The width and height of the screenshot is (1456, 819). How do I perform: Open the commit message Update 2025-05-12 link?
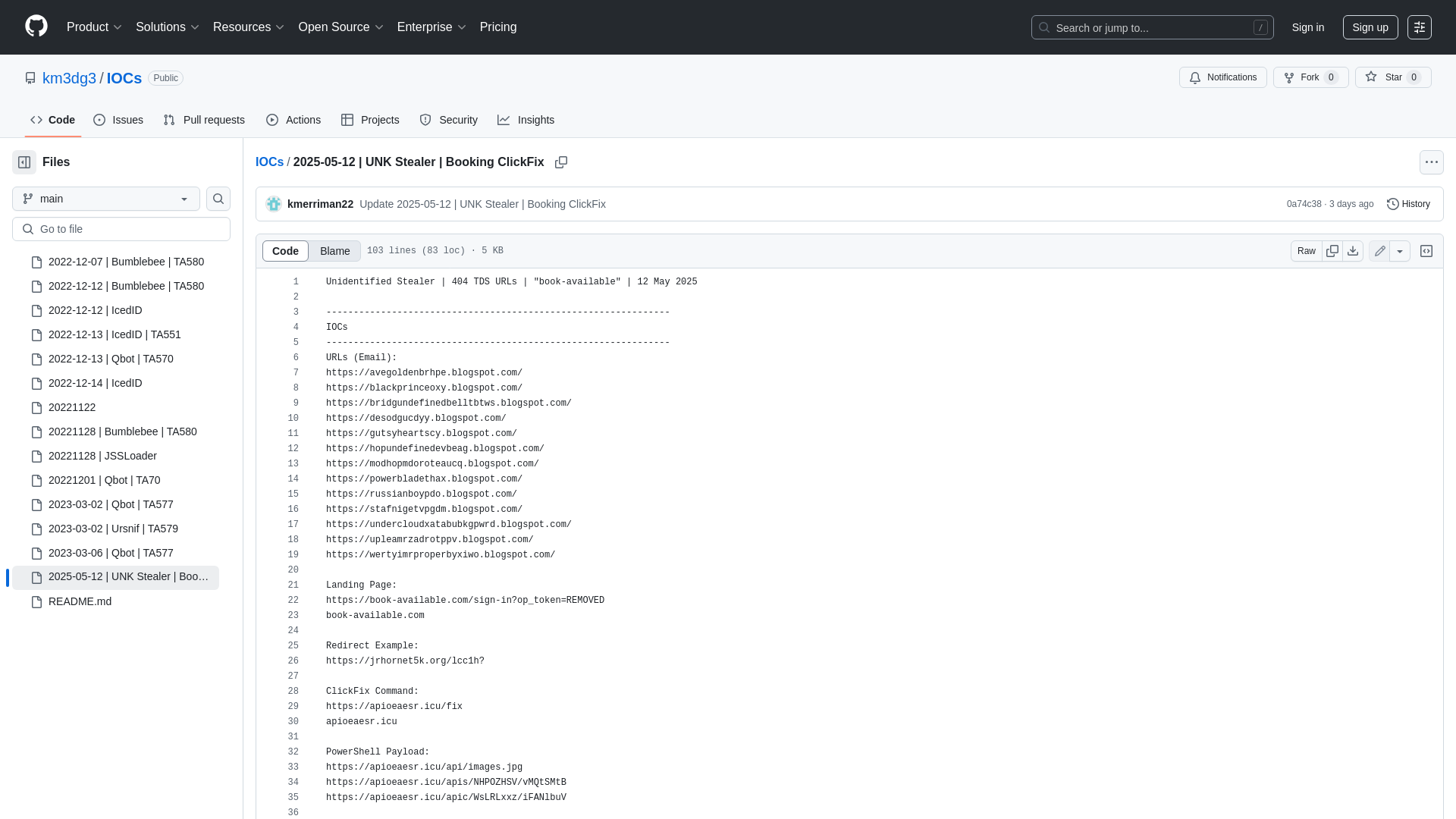pos(482,204)
